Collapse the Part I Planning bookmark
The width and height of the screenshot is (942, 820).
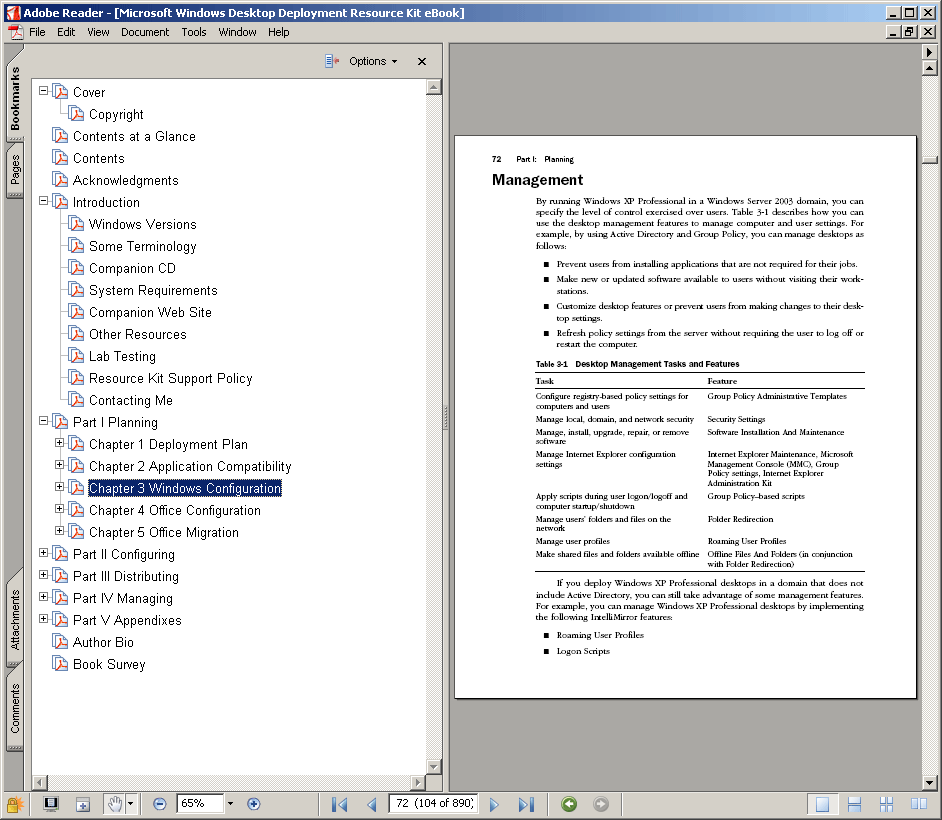click(x=43, y=421)
